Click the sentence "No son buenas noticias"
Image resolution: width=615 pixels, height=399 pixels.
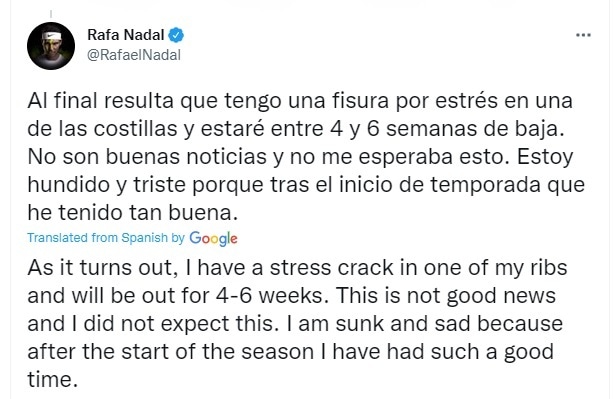click(147, 157)
